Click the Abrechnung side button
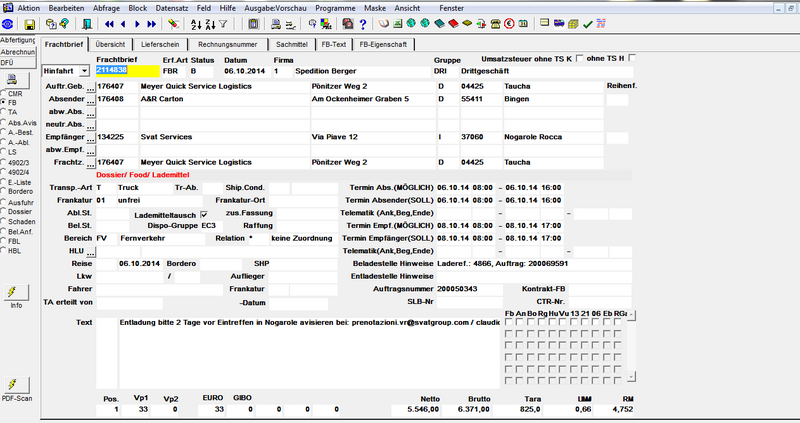 (18, 52)
